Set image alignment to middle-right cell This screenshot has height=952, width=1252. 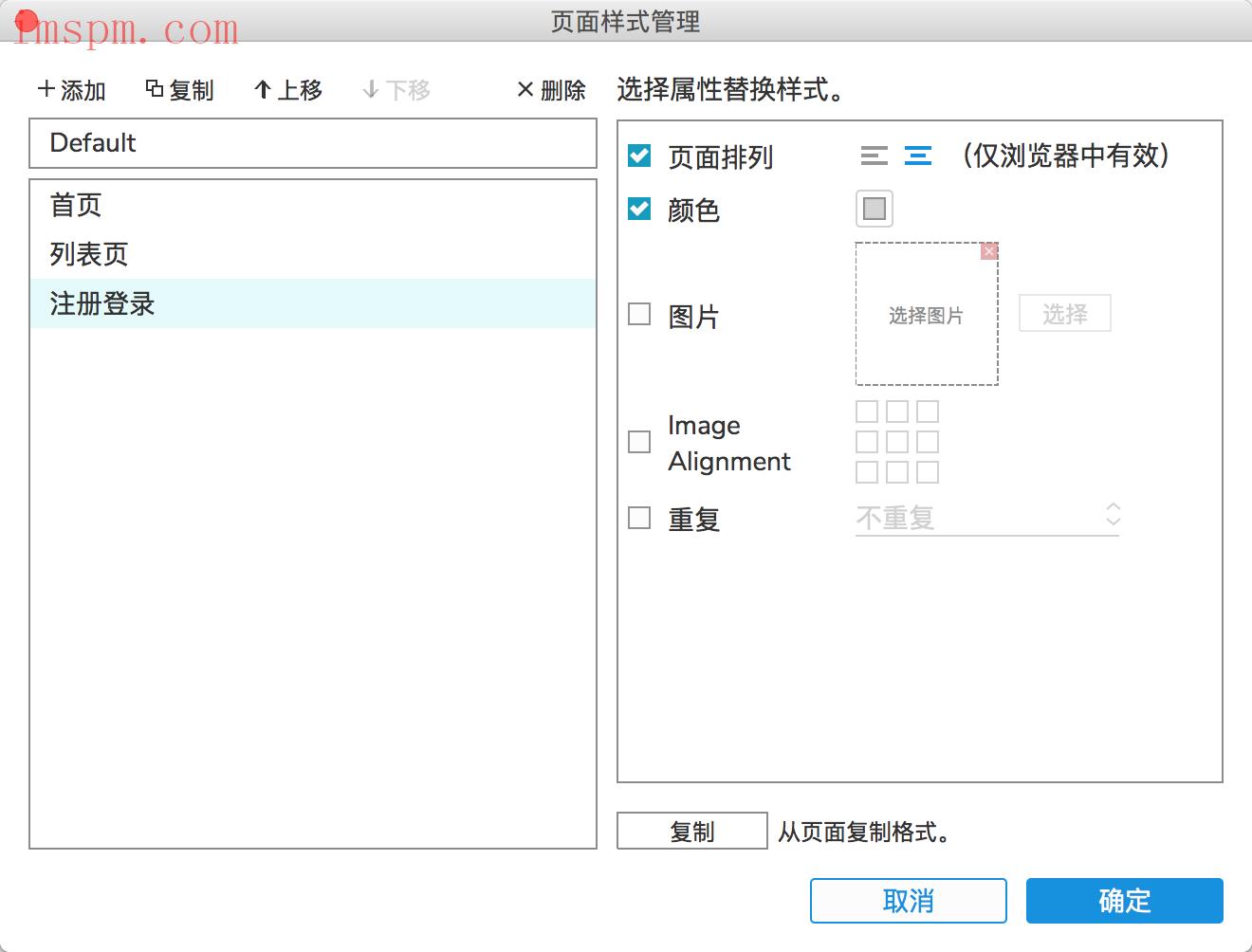[928, 442]
